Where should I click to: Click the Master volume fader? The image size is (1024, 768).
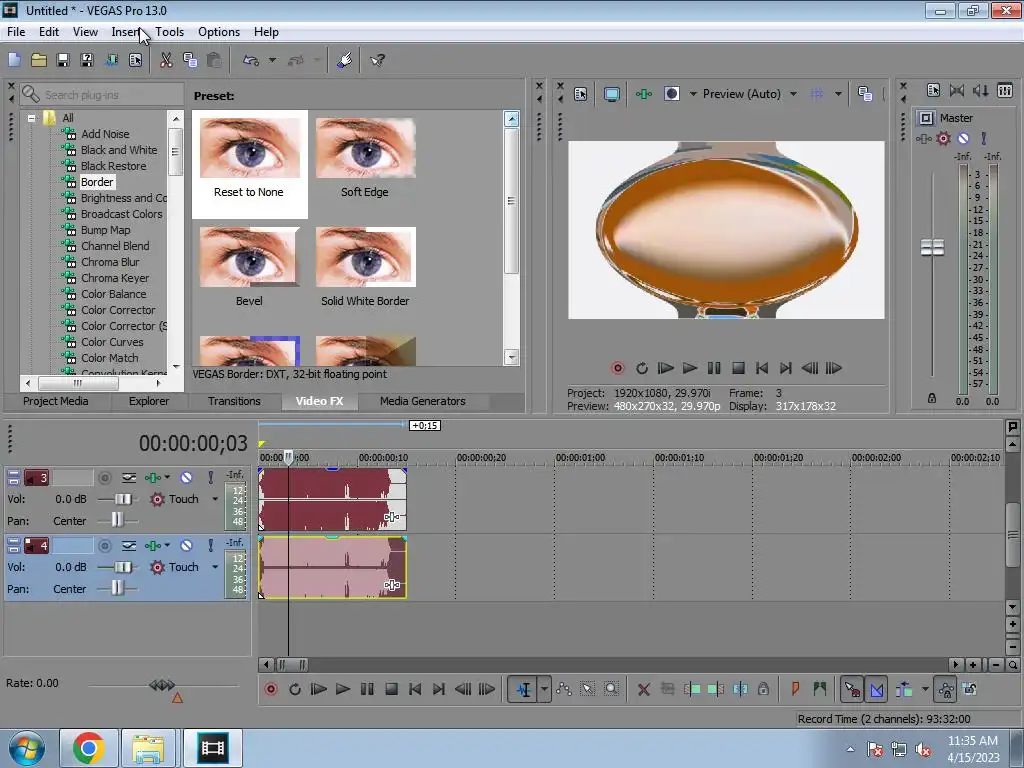click(x=933, y=248)
